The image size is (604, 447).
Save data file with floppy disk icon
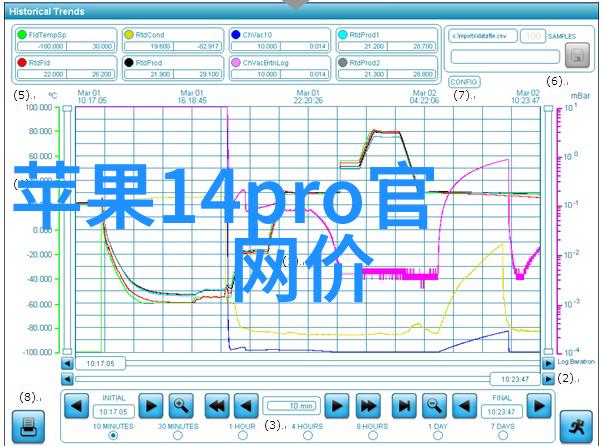pyautogui.click(x=577, y=55)
